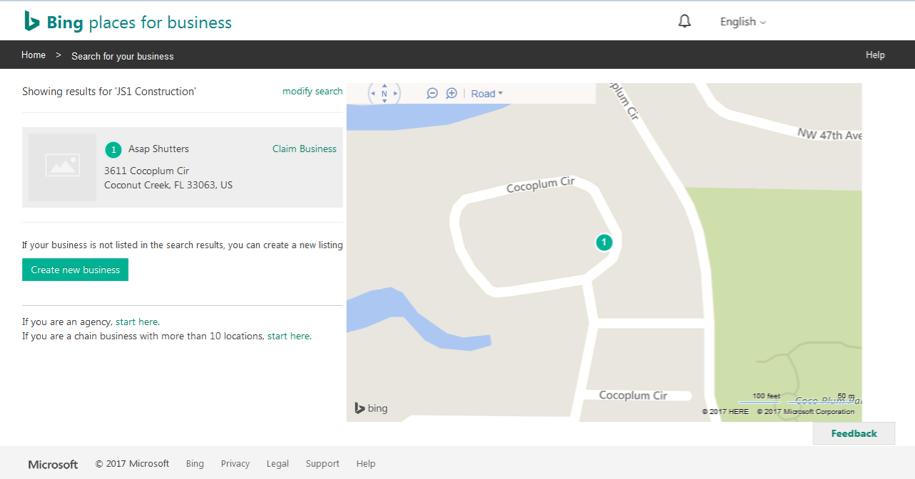Click the bing logo on the map

pos(371,408)
